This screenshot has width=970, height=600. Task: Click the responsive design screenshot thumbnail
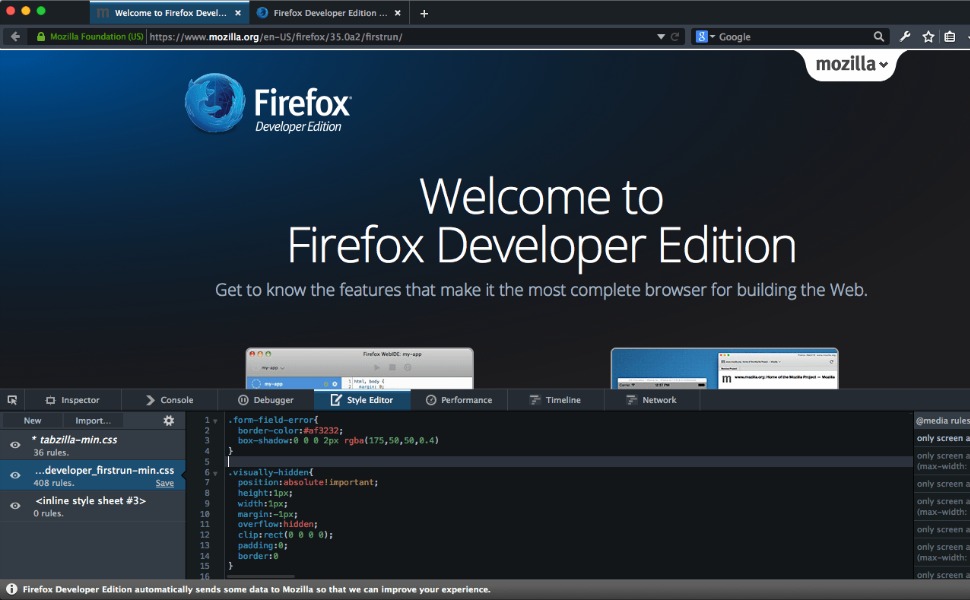click(x=724, y=368)
